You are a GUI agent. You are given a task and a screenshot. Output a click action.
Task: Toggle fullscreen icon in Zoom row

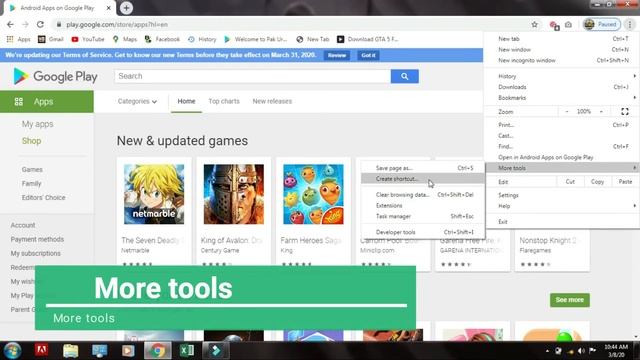click(x=625, y=111)
